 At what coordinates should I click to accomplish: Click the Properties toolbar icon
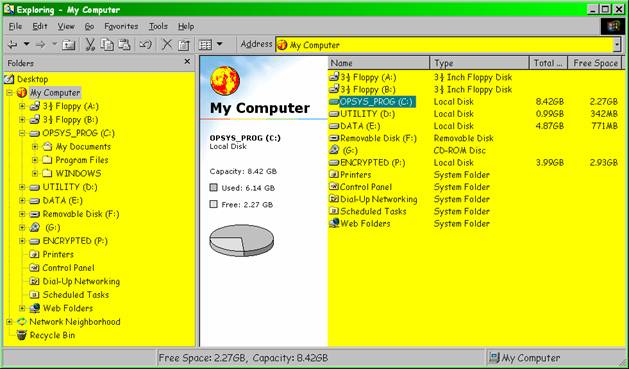point(184,45)
